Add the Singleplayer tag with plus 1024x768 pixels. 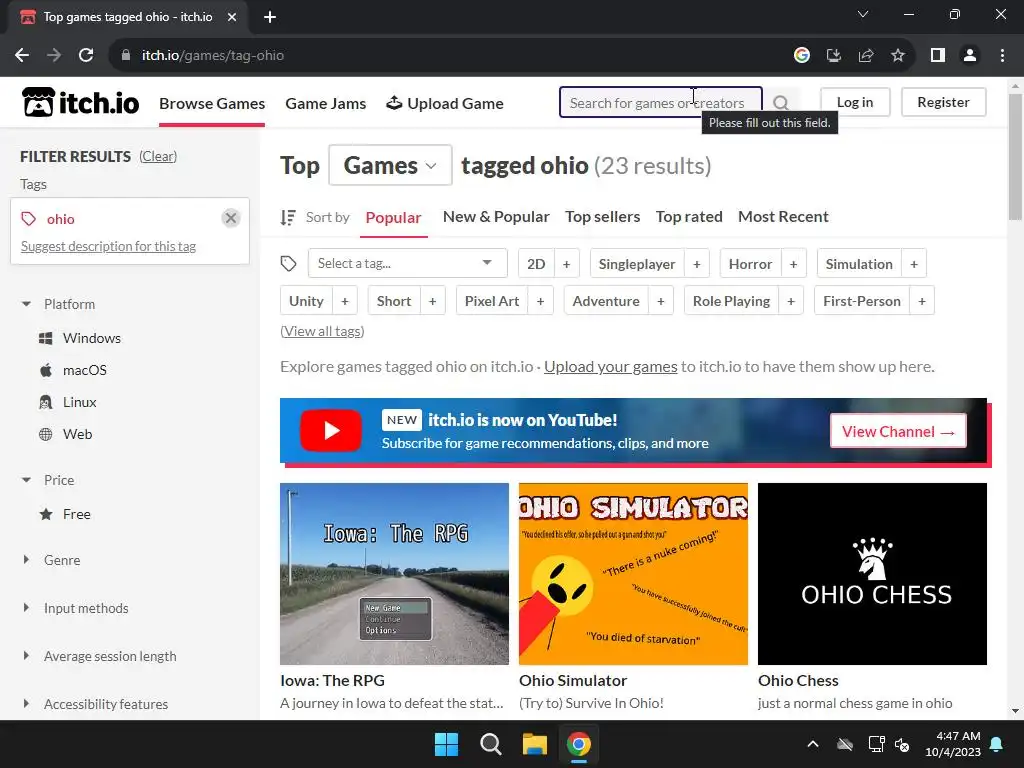tap(696, 264)
